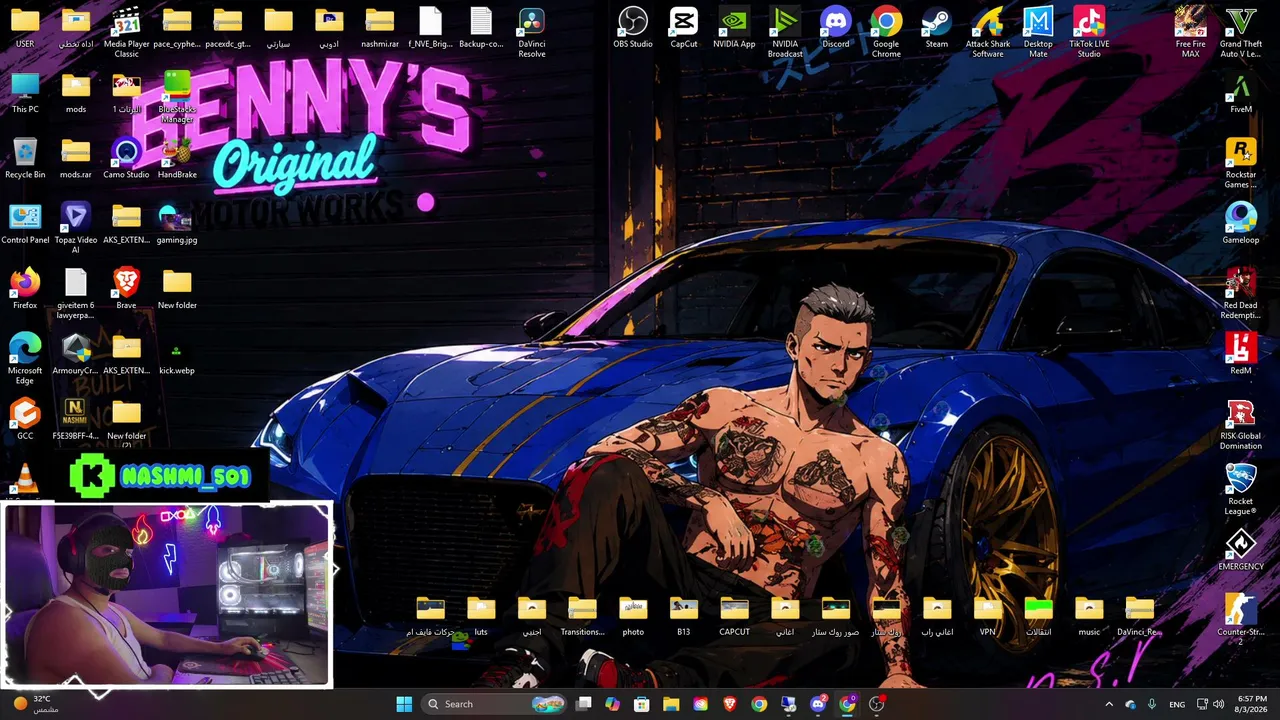The width and height of the screenshot is (1280, 720).
Task: Select the Microsoft Edge desktop icon
Action: coord(25,359)
